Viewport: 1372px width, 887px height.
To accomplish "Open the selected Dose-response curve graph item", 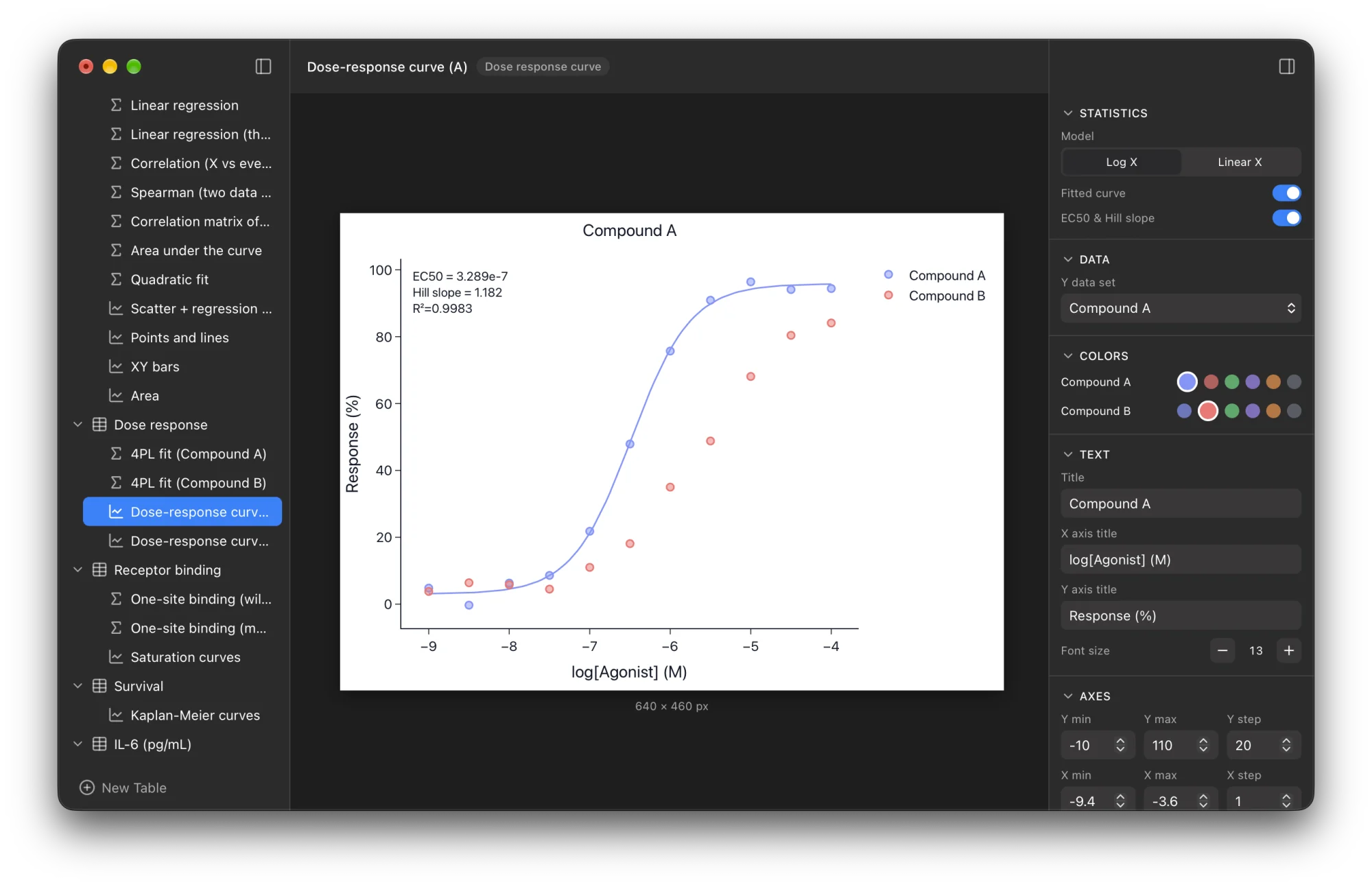I will click(182, 512).
